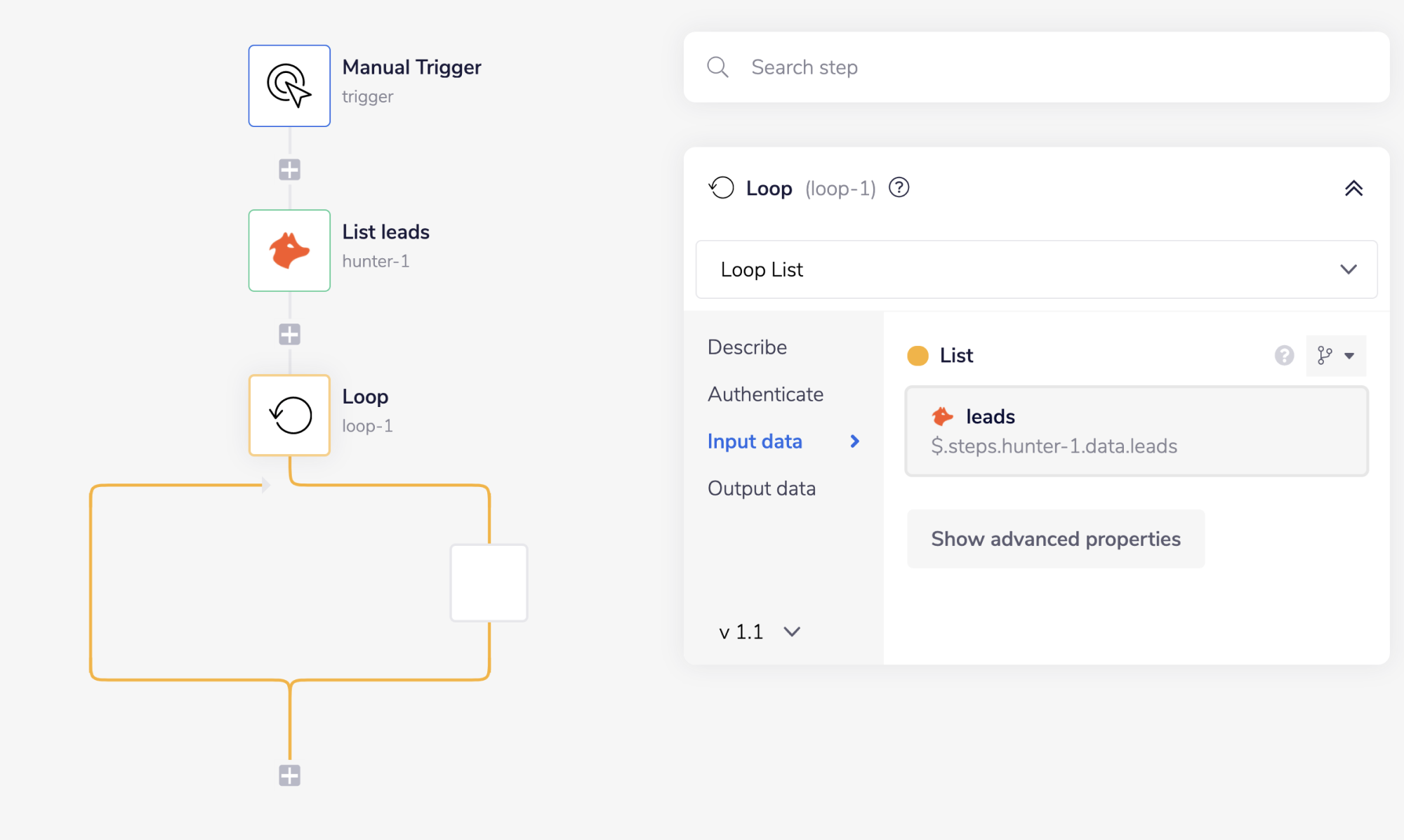The image size is (1404, 840).
Task: Click help icon next to Loop title
Action: pyautogui.click(x=899, y=188)
